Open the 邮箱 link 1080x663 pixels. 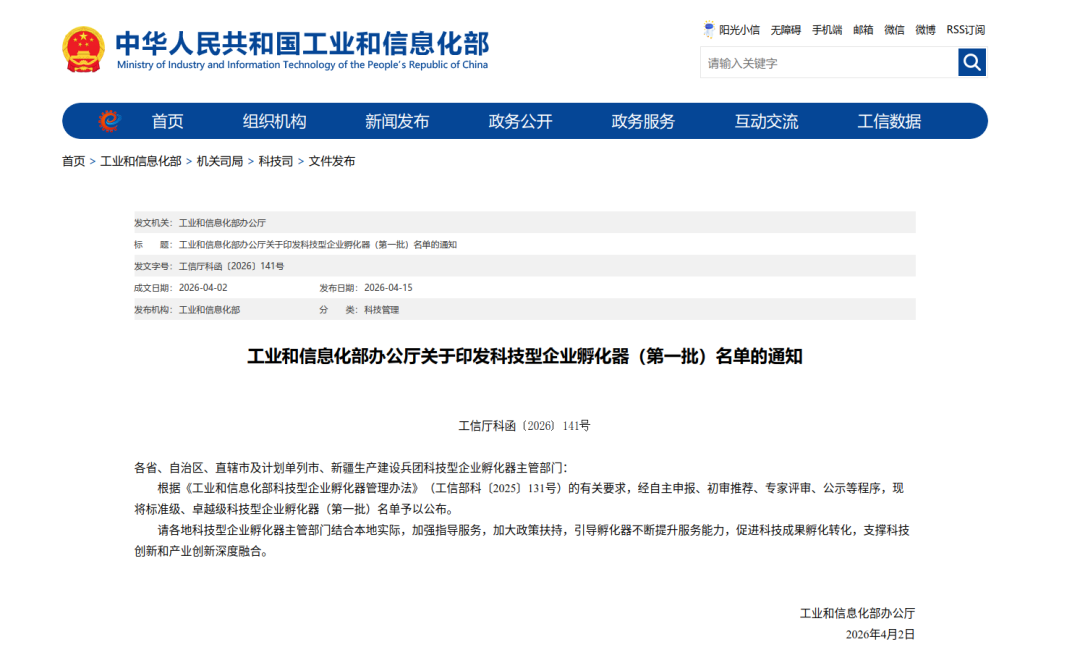[x=863, y=30]
